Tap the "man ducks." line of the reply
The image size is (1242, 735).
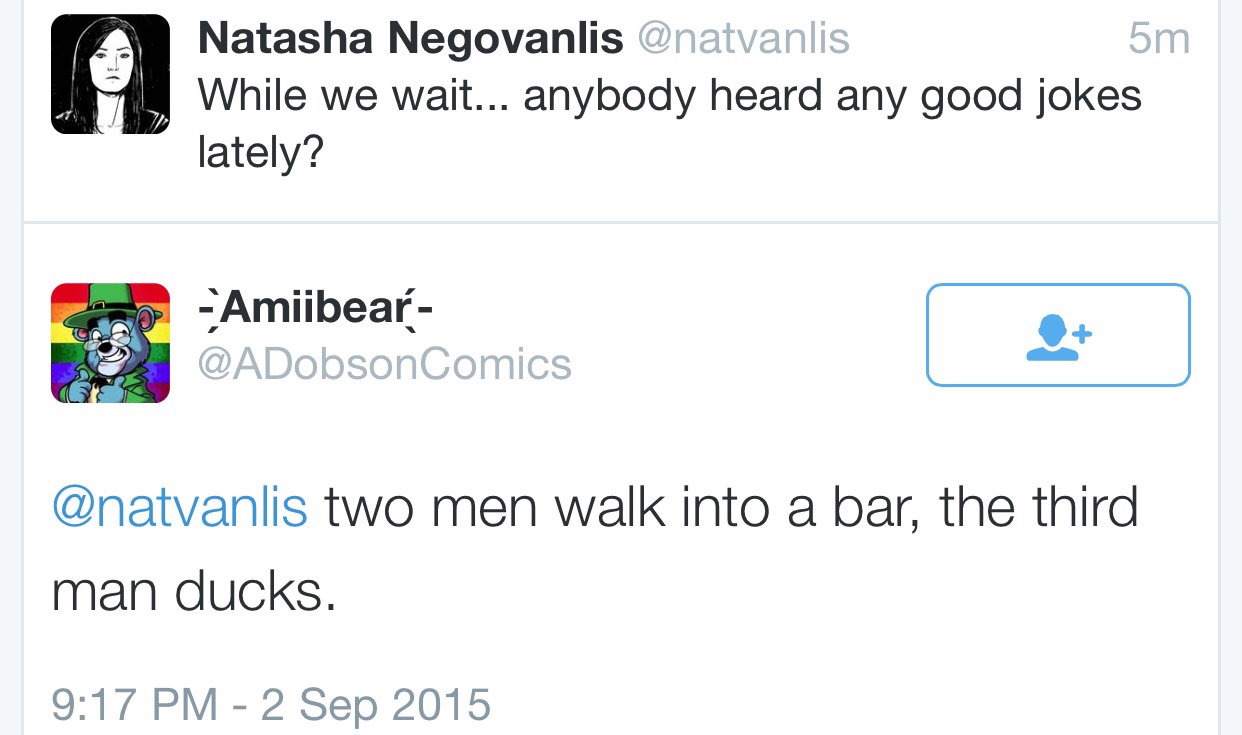193,592
